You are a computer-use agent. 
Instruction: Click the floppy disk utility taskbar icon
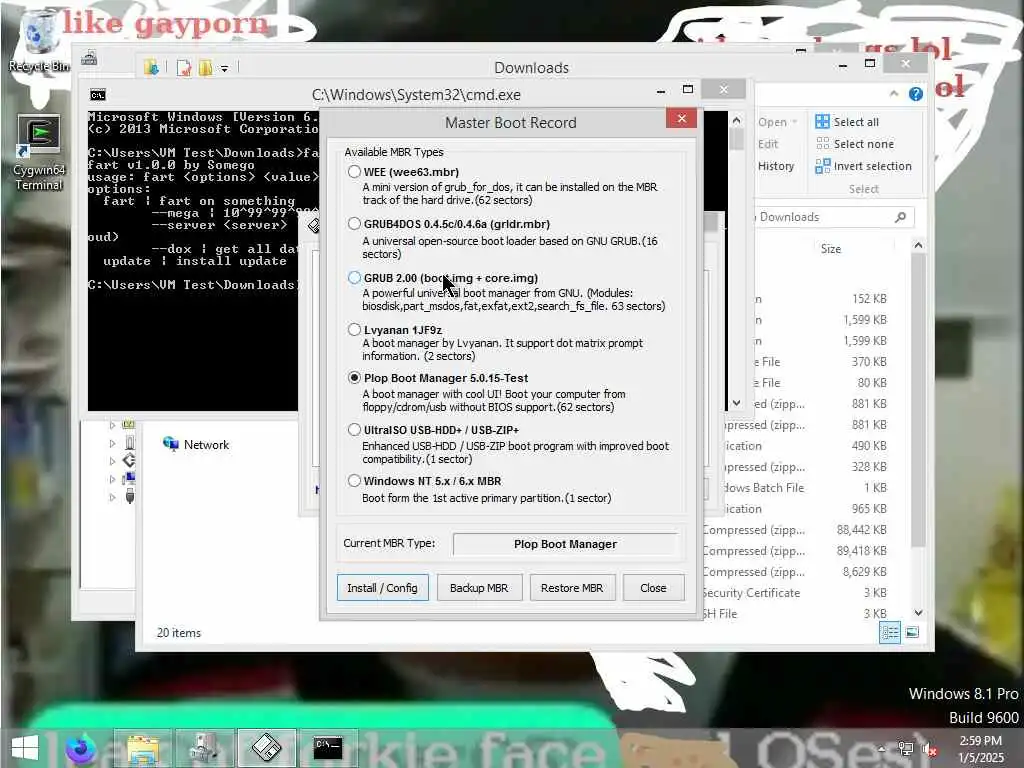[x=266, y=748]
